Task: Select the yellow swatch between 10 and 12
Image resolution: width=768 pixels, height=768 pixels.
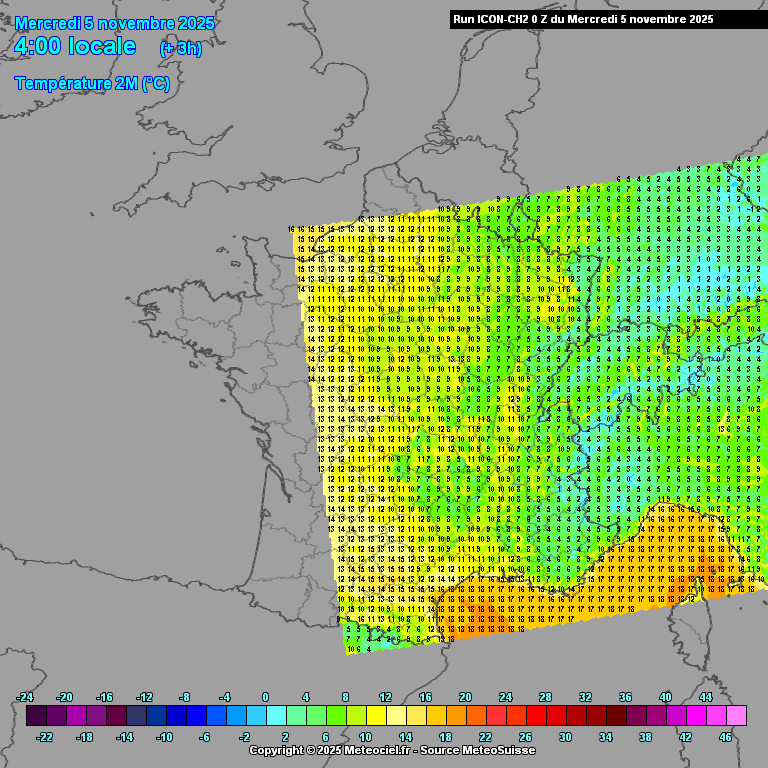Action: click(376, 716)
